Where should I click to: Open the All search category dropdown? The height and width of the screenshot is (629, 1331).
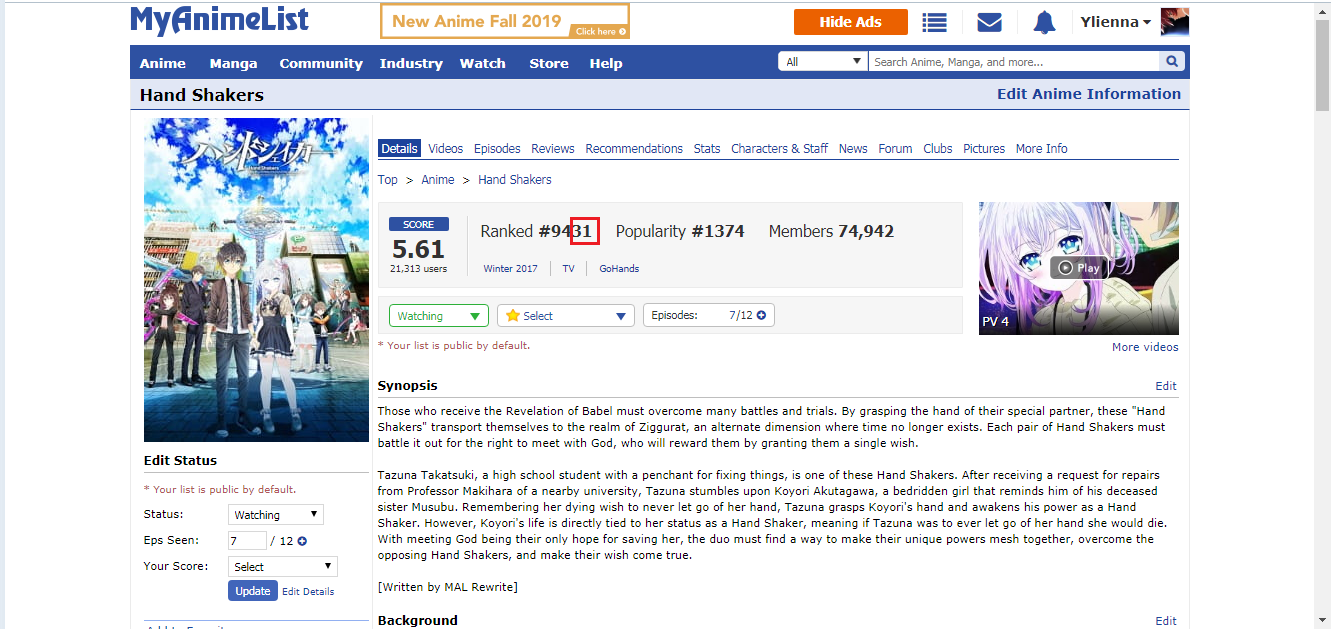[x=823, y=62]
